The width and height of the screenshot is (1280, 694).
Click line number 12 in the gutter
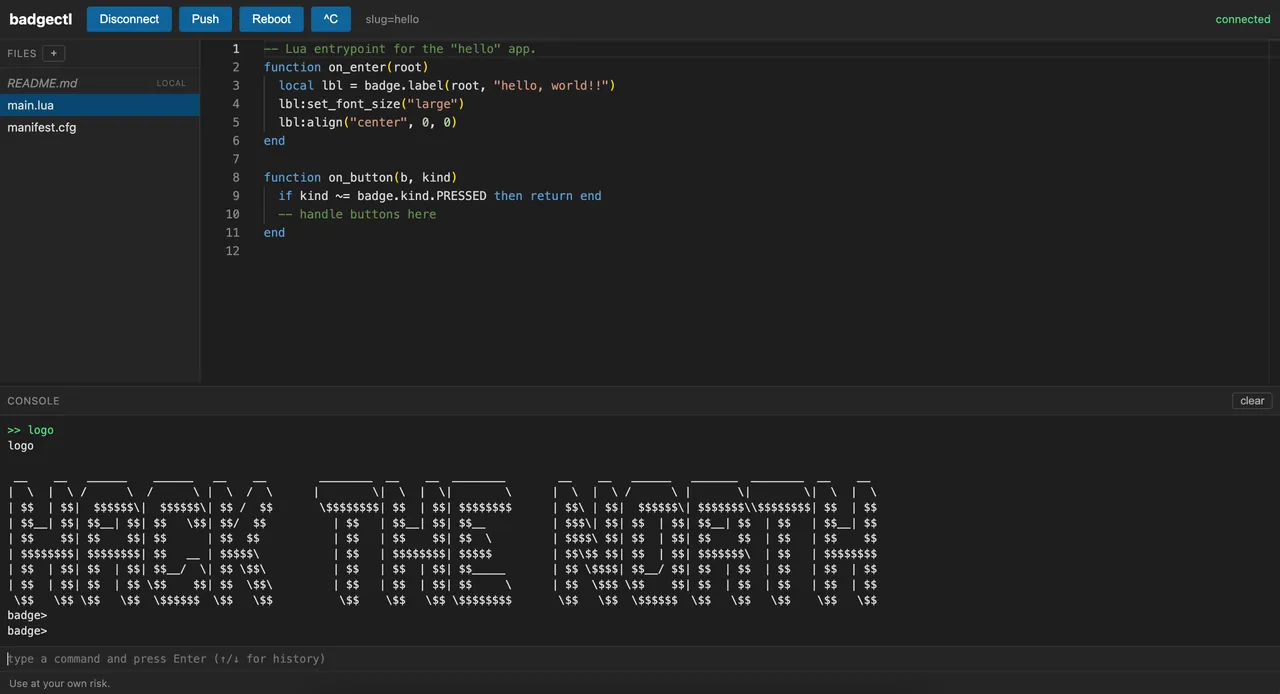point(233,251)
